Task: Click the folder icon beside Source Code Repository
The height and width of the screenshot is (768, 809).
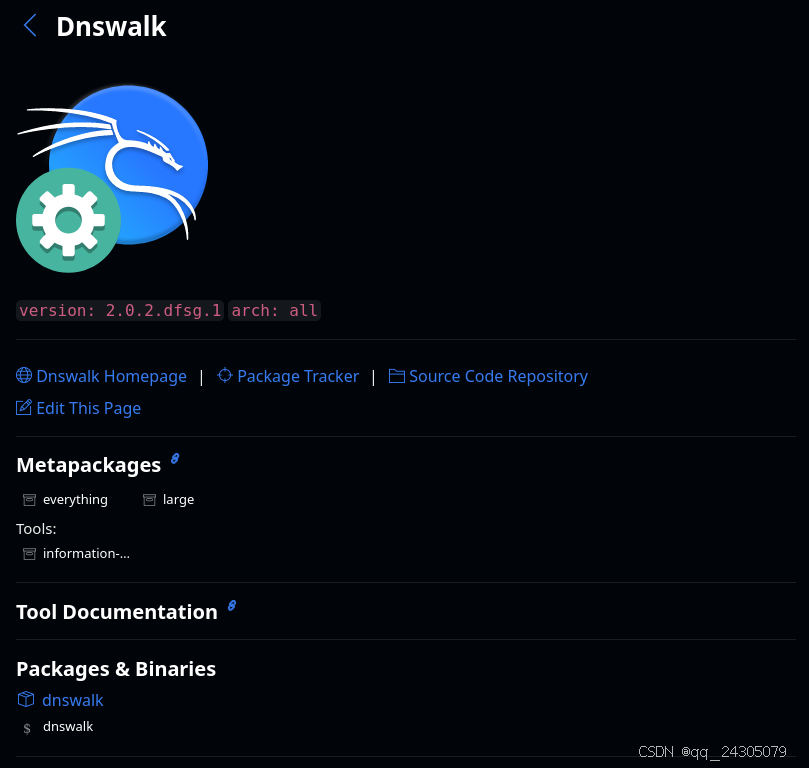Action: click(396, 375)
